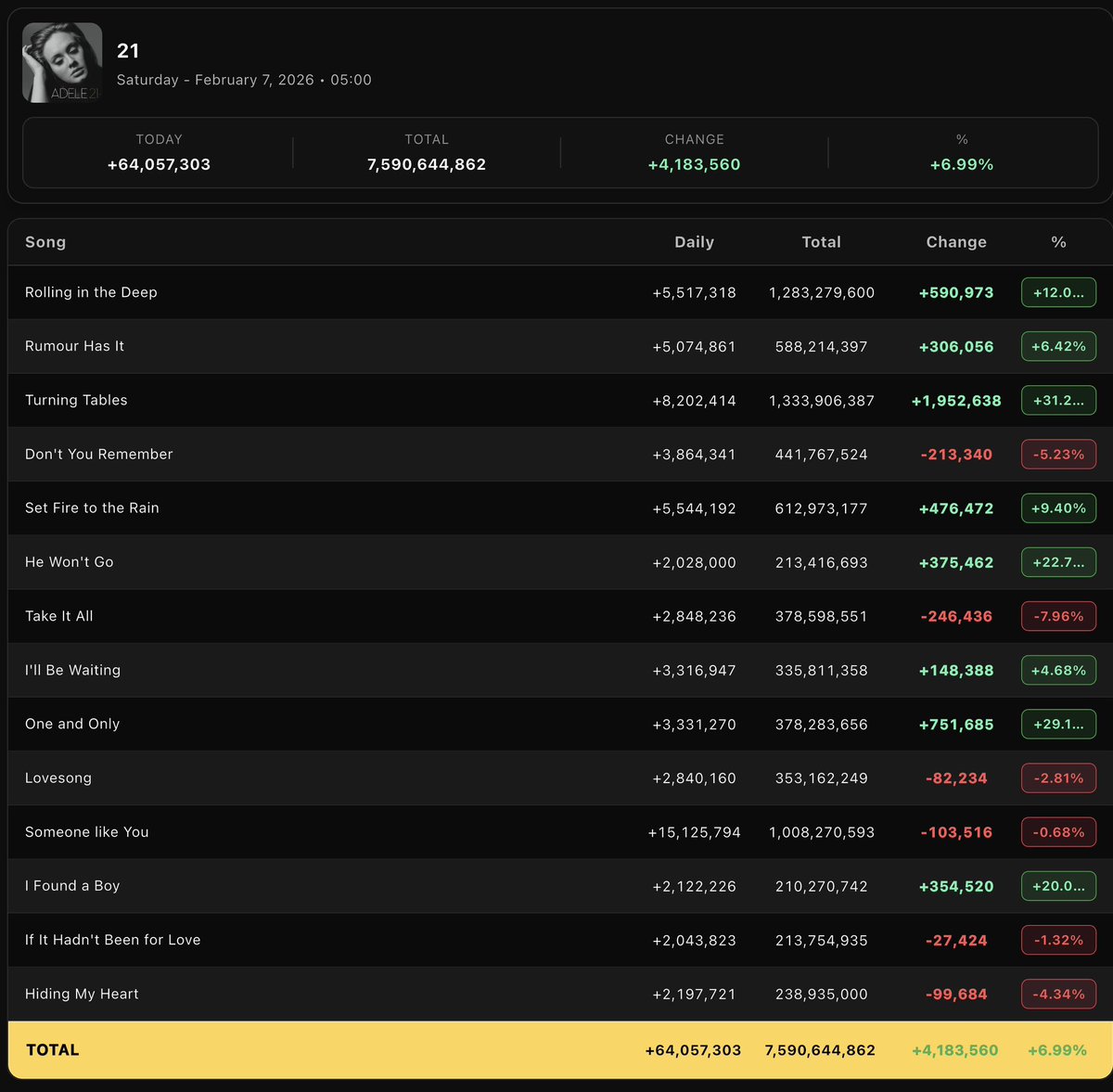Click total streams 353,162,249 for Lovesong
This screenshot has width=1113, height=1092.
(x=822, y=778)
